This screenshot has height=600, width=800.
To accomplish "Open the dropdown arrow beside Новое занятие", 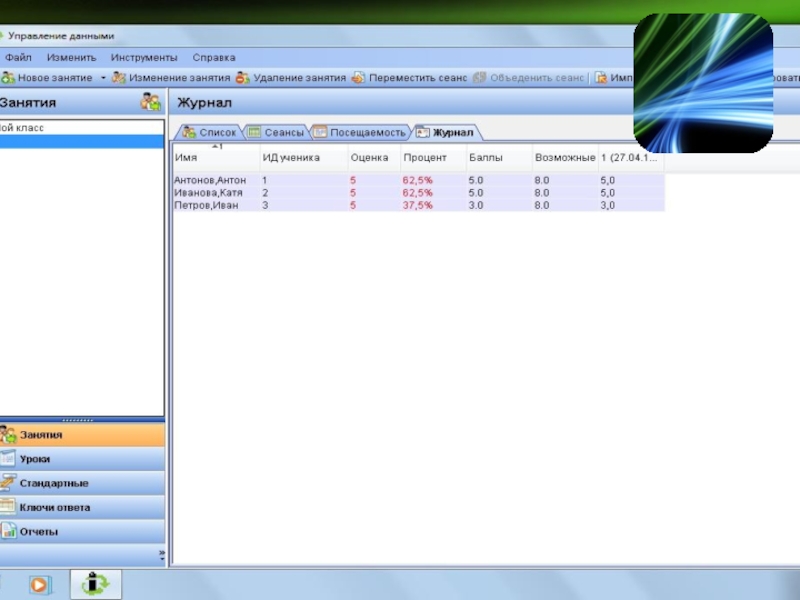I will click(103, 78).
